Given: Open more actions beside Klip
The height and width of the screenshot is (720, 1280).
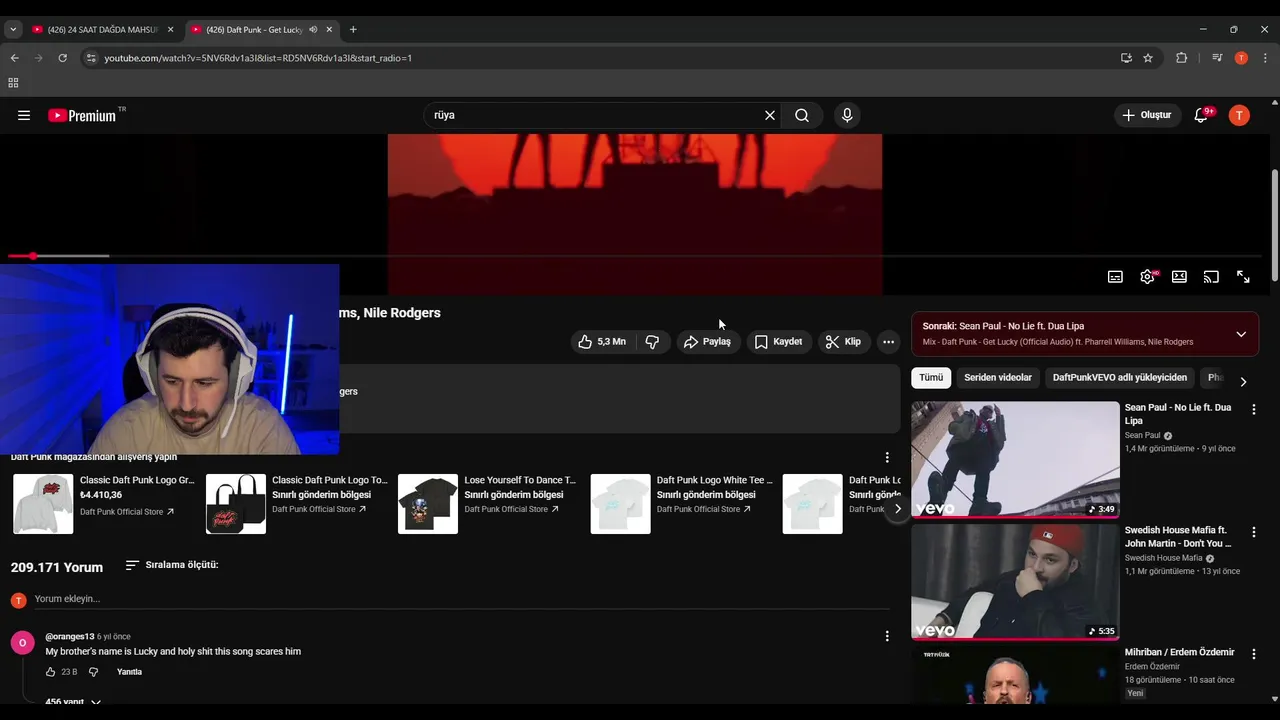Looking at the screenshot, I should 888,342.
